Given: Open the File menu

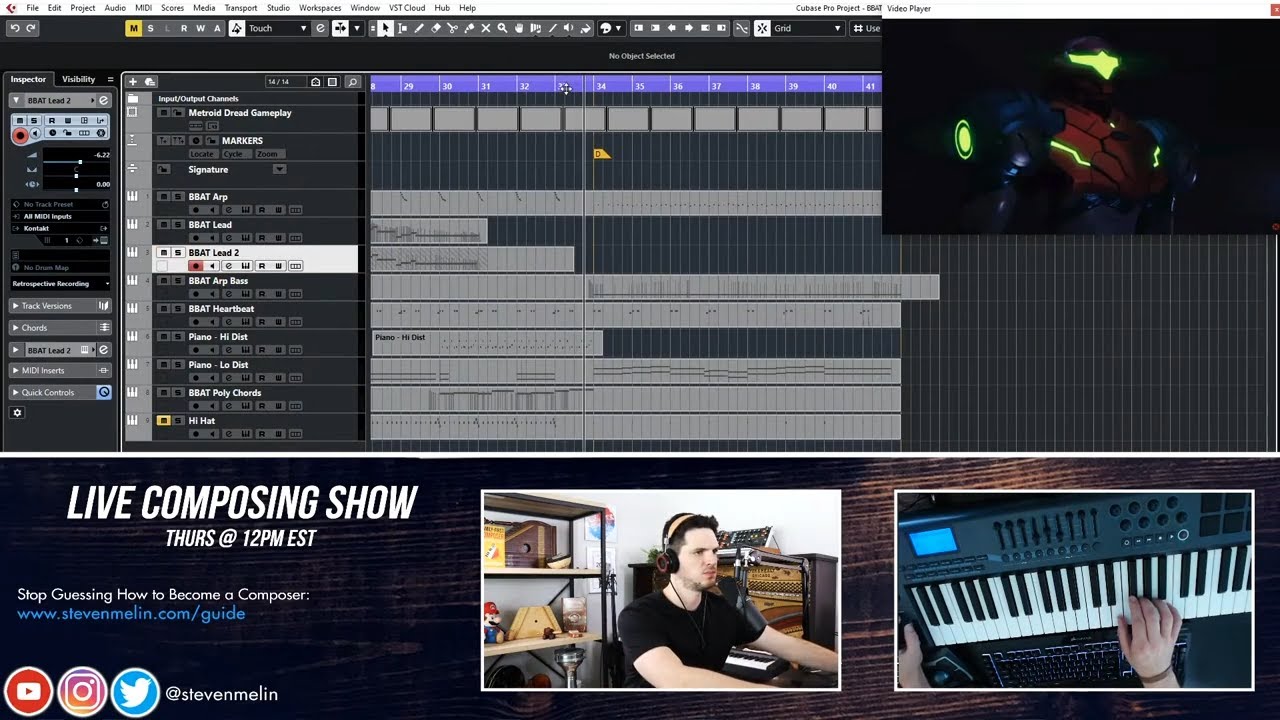Looking at the screenshot, I should (33, 8).
